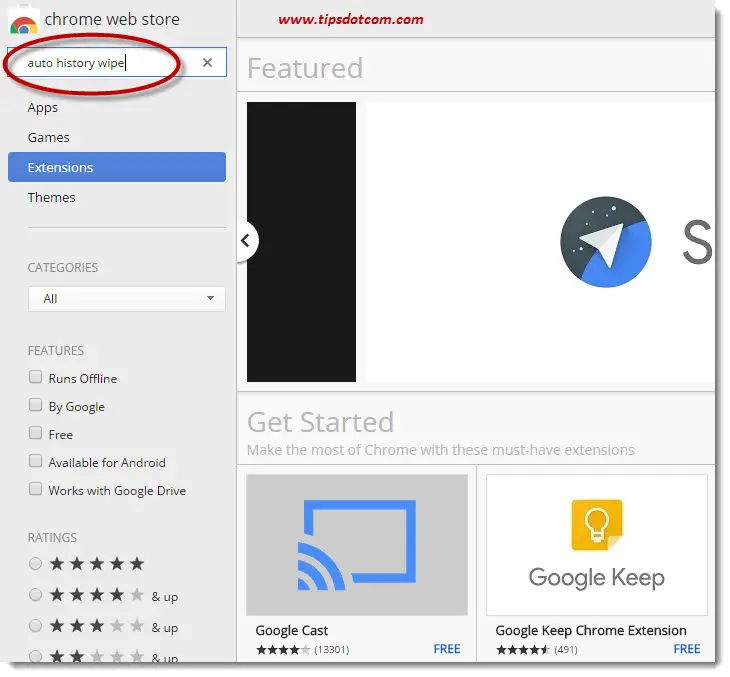
Task: Click FREE button for Google Keep
Action: (687, 649)
